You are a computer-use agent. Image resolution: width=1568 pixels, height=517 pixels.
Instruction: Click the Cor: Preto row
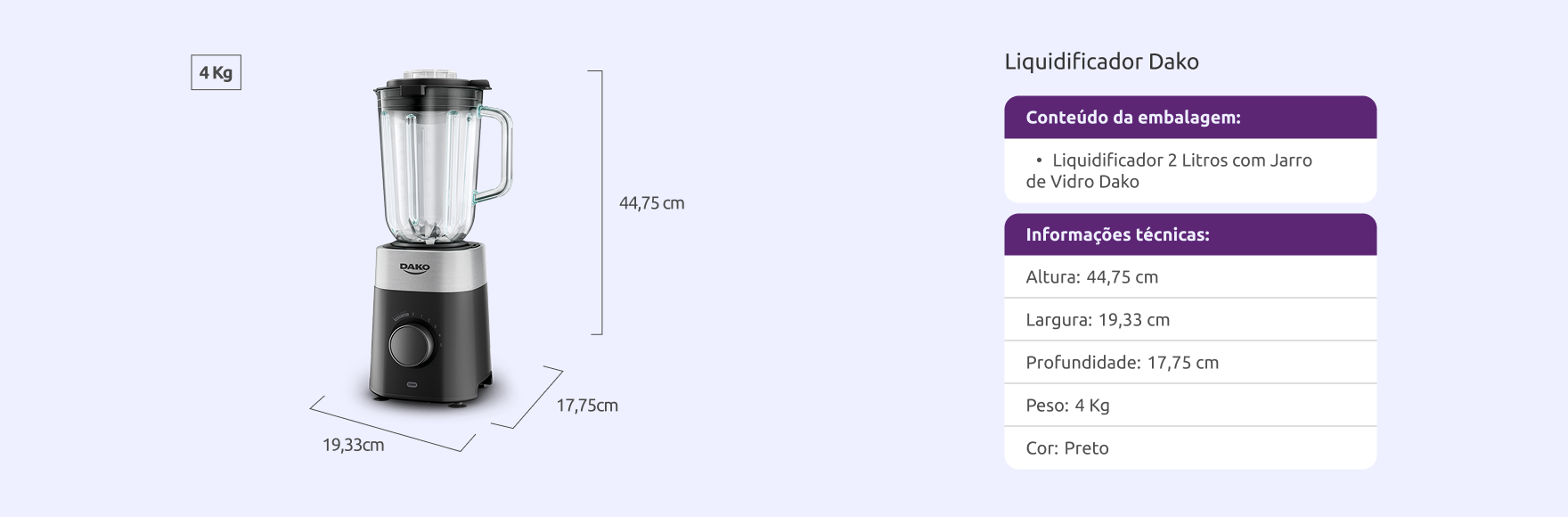coord(1190,448)
